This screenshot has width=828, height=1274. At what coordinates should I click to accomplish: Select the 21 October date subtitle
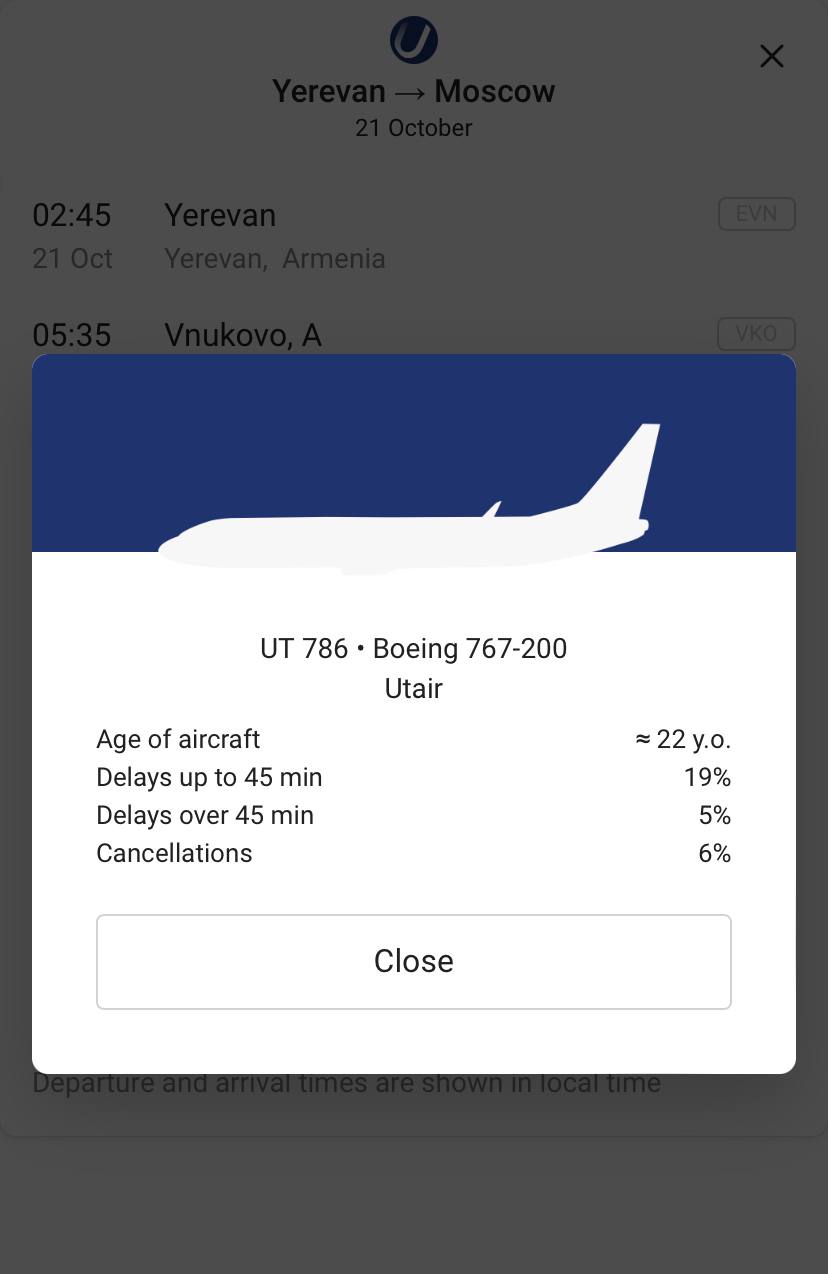[x=413, y=128]
